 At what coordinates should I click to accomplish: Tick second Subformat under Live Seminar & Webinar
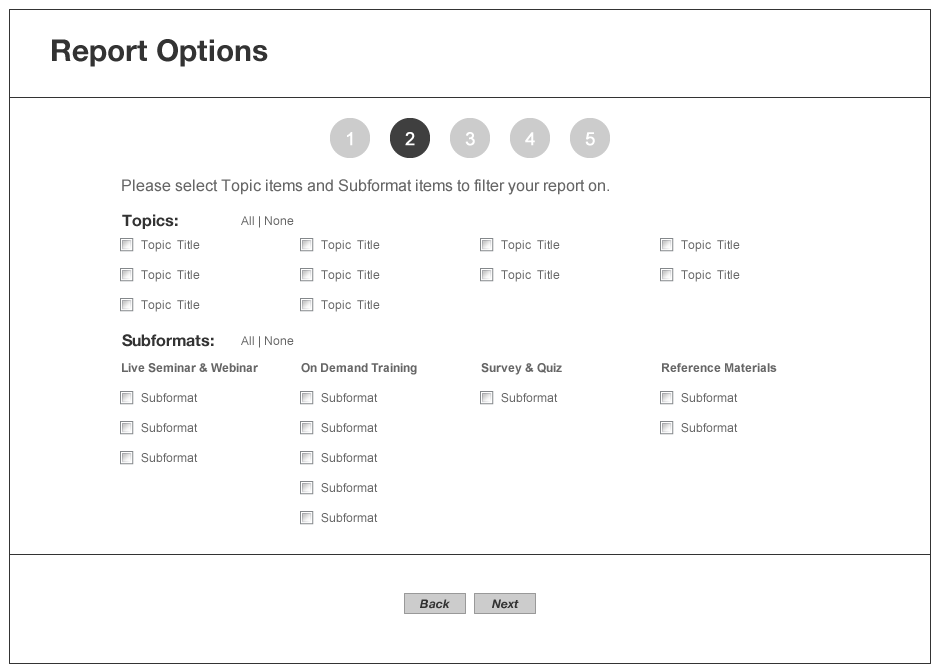pyautogui.click(x=126, y=428)
